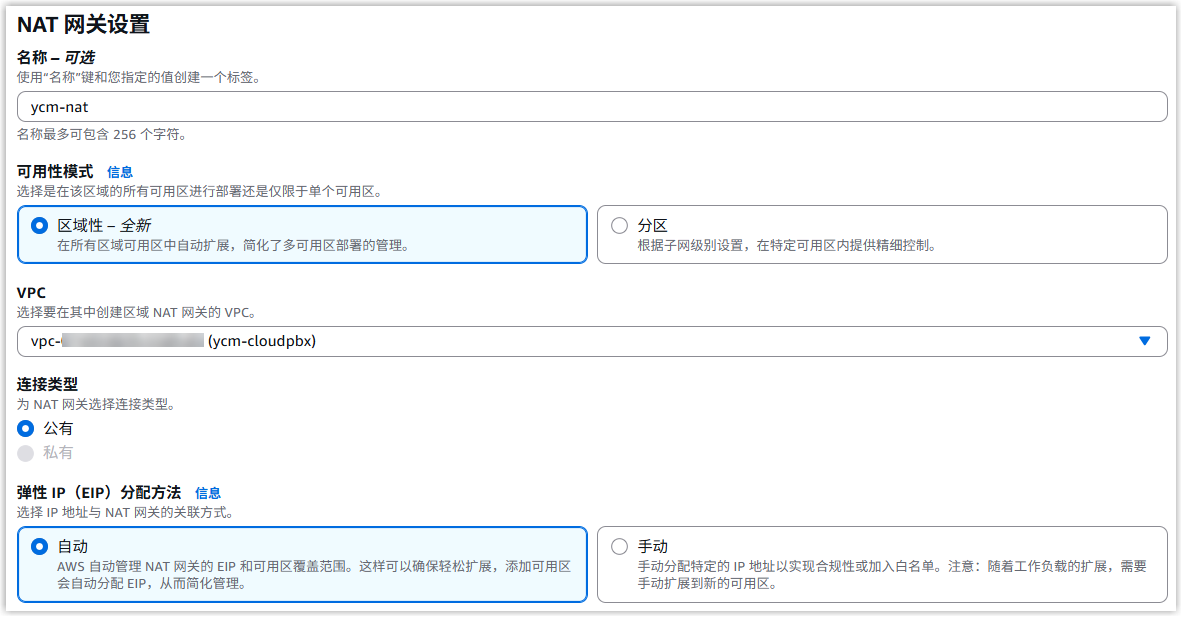The height and width of the screenshot is (617, 1182).
Task: Click the 分区 card description text
Action: click(x=786, y=245)
